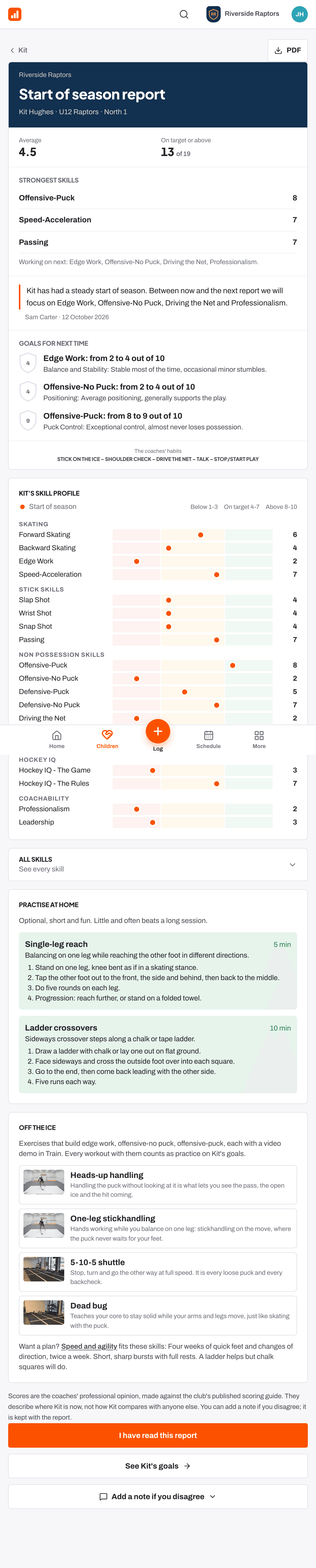The width and height of the screenshot is (316, 1568).
Task: Click the Forward Skating score dot
Action: [201, 534]
